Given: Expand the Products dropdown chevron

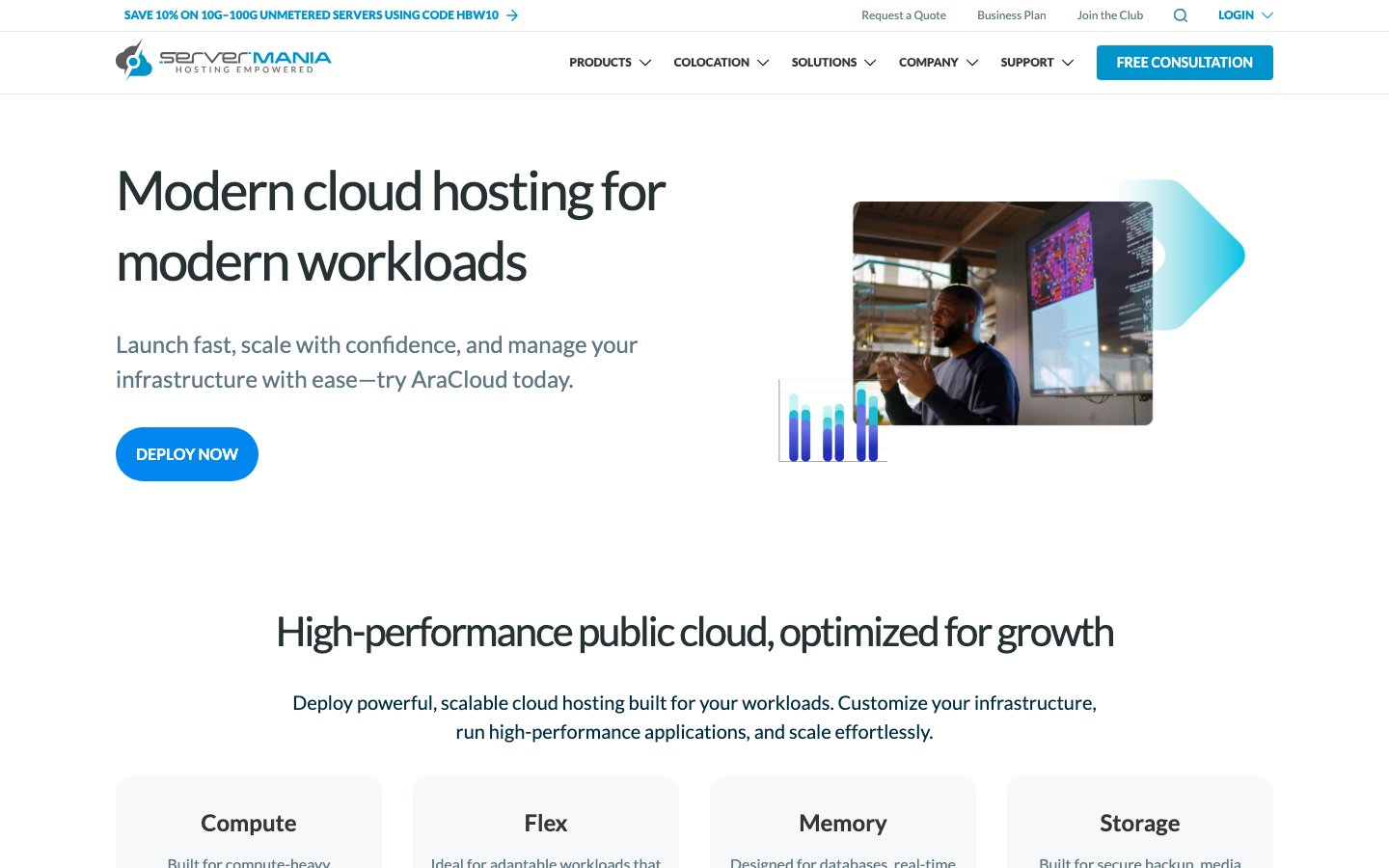Looking at the screenshot, I should pyautogui.click(x=645, y=63).
